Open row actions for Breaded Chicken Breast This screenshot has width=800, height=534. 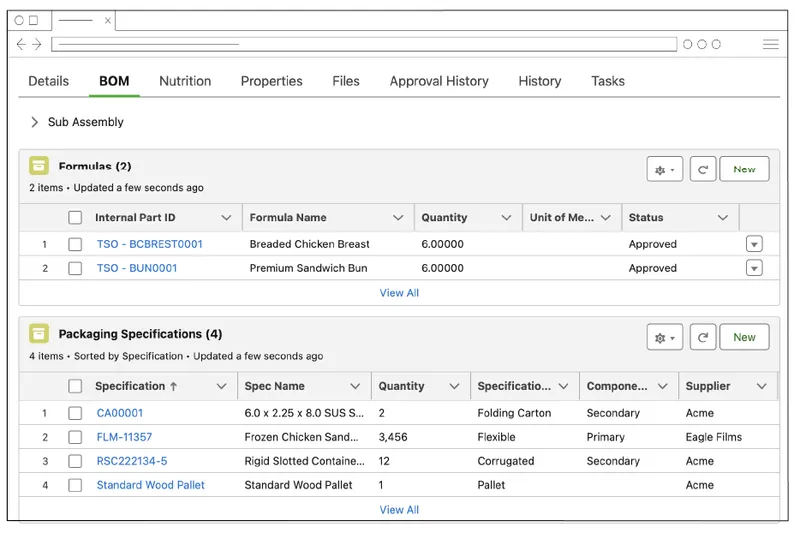pyautogui.click(x=754, y=244)
